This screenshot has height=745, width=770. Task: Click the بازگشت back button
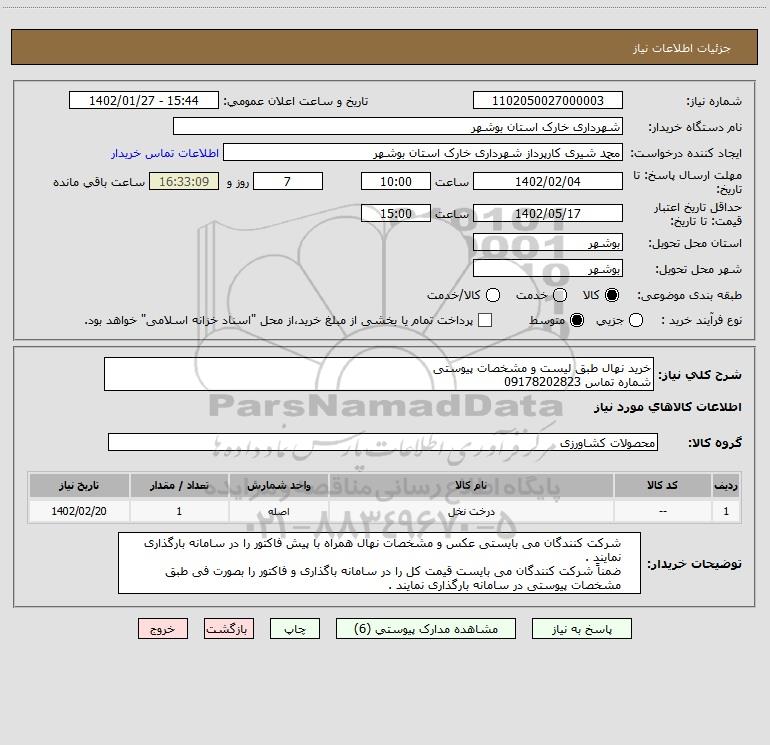[229, 629]
